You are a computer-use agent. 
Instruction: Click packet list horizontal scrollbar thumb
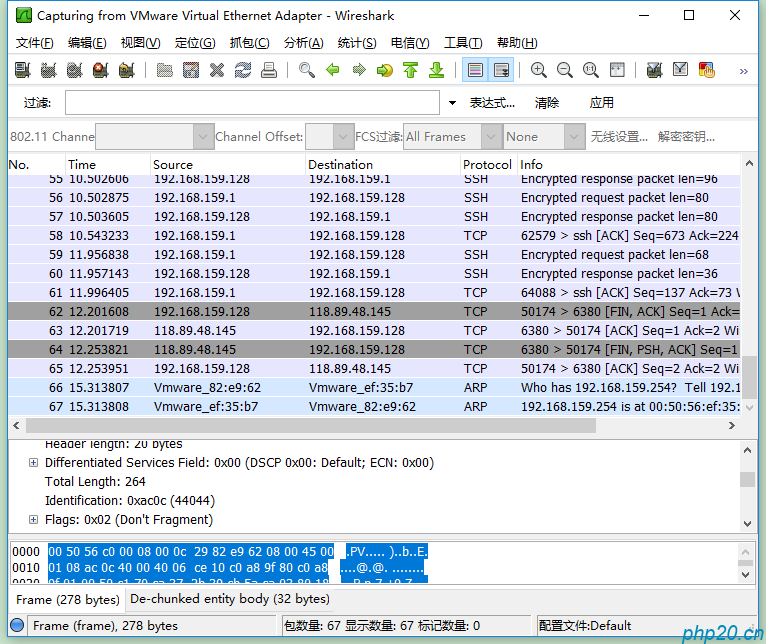(x=311, y=426)
